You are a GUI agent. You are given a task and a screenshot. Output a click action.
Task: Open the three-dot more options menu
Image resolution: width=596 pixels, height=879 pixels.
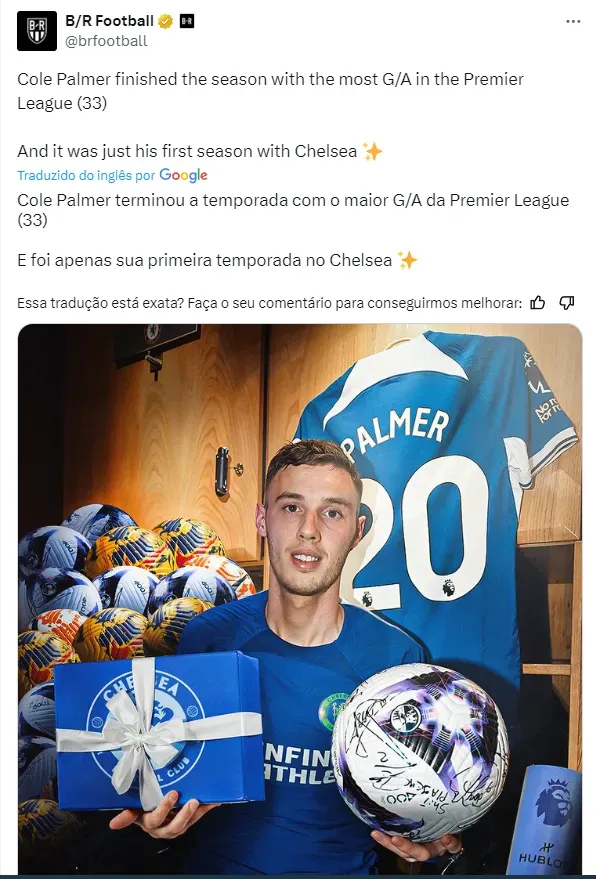(573, 21)
